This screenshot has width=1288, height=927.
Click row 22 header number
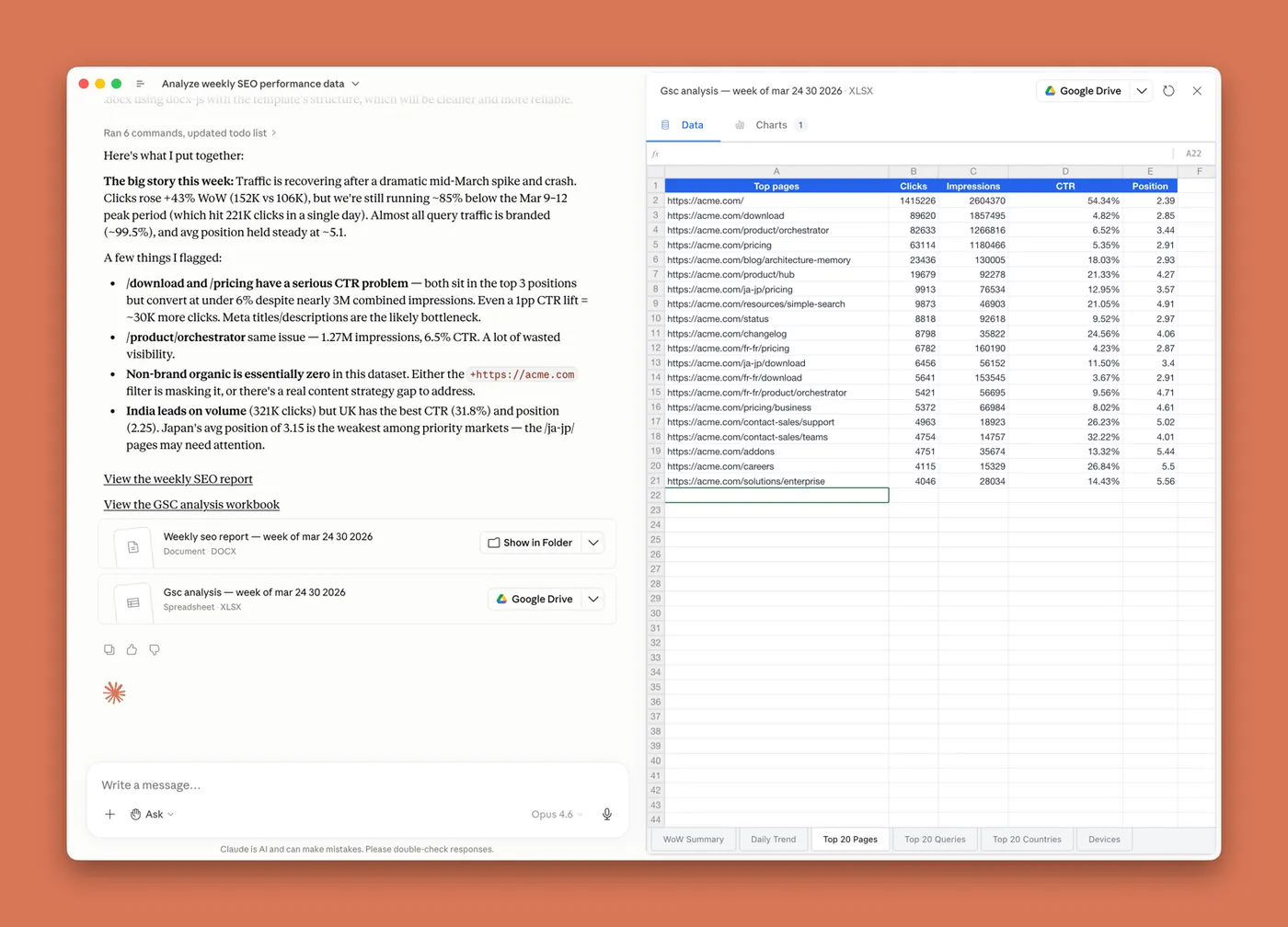(x=656, y=496)
